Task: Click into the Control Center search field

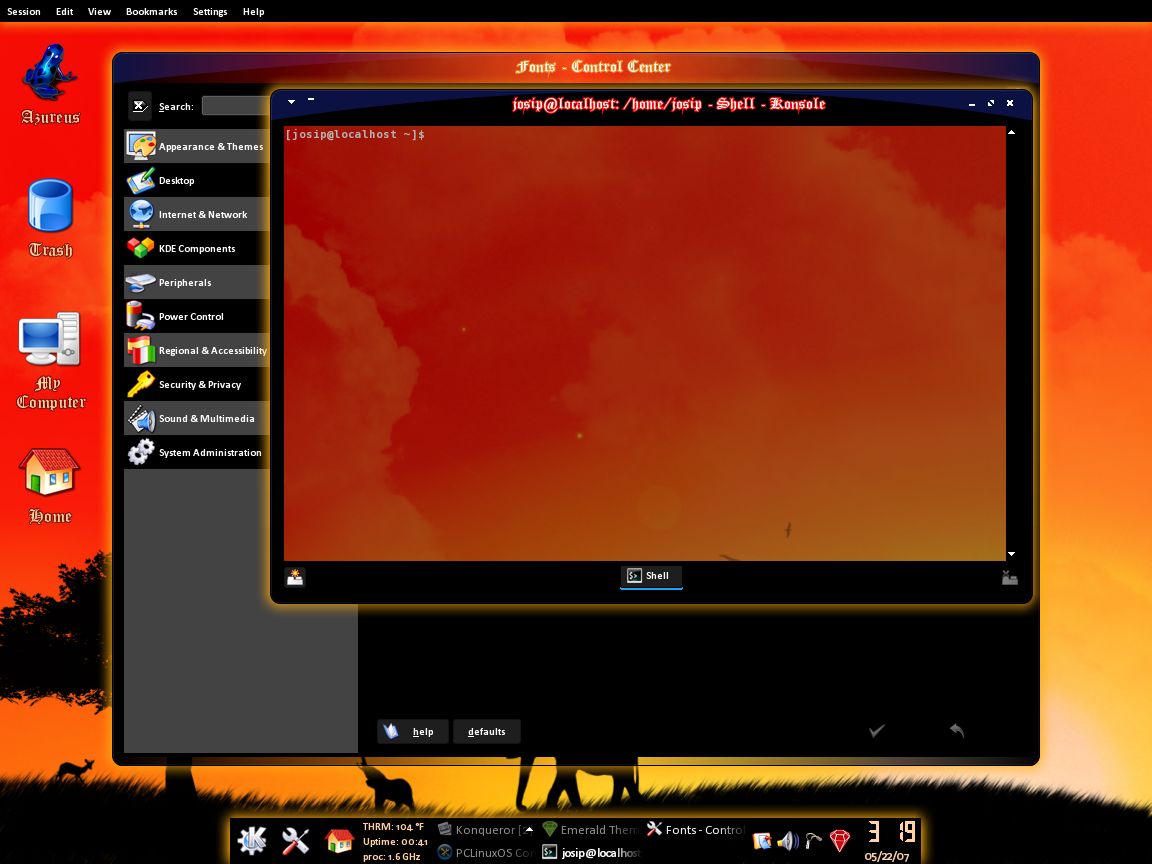Action: pos(236,106)
